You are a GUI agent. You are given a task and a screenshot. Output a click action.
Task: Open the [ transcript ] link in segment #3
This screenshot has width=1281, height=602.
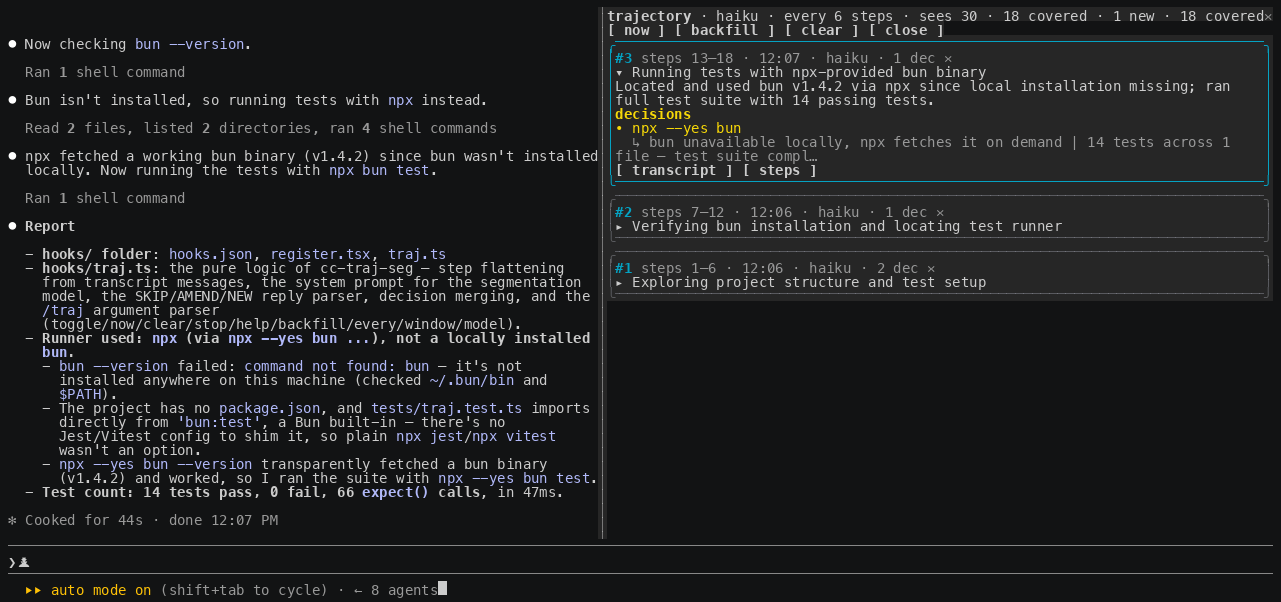(673, 170)
